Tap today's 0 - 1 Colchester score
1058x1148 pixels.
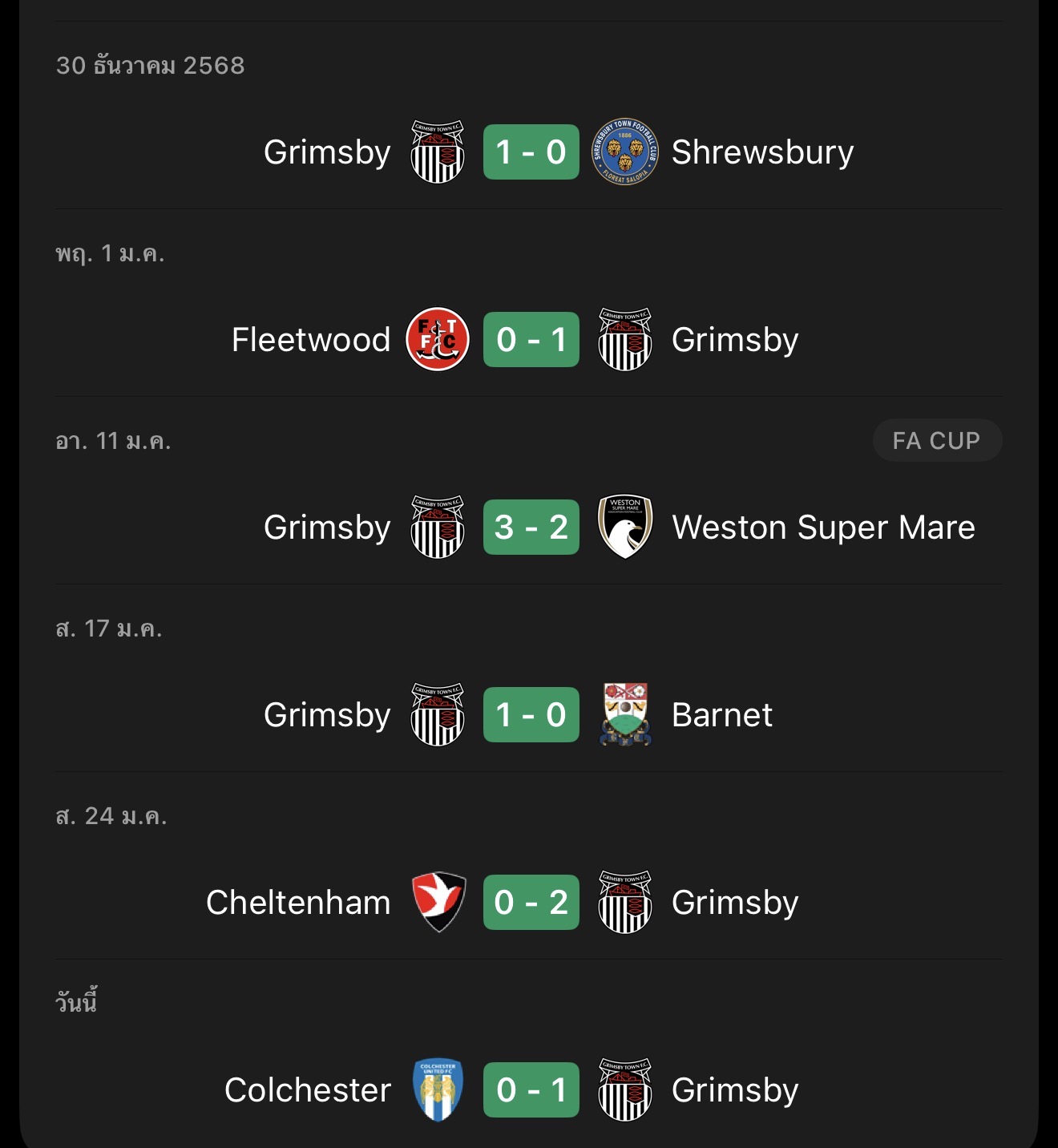click(x=531, y=1089)
